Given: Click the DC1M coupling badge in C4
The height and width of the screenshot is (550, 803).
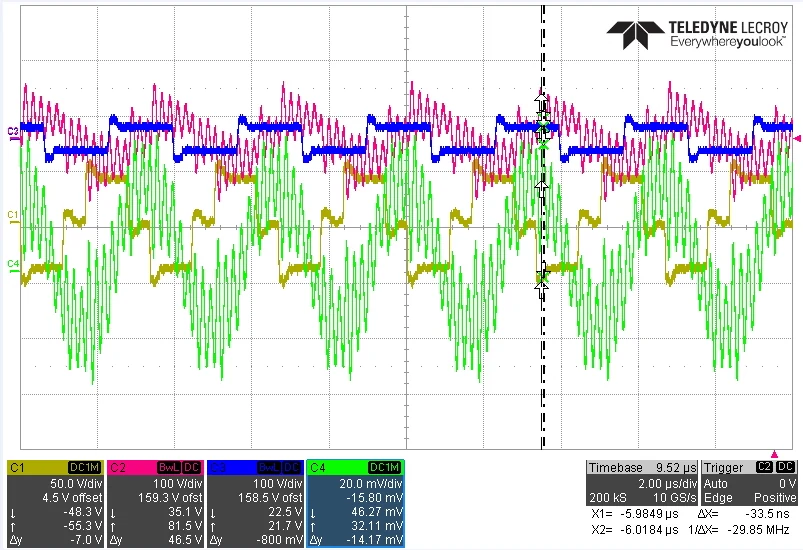Looking at the screenshot, I should click(385, 467).
